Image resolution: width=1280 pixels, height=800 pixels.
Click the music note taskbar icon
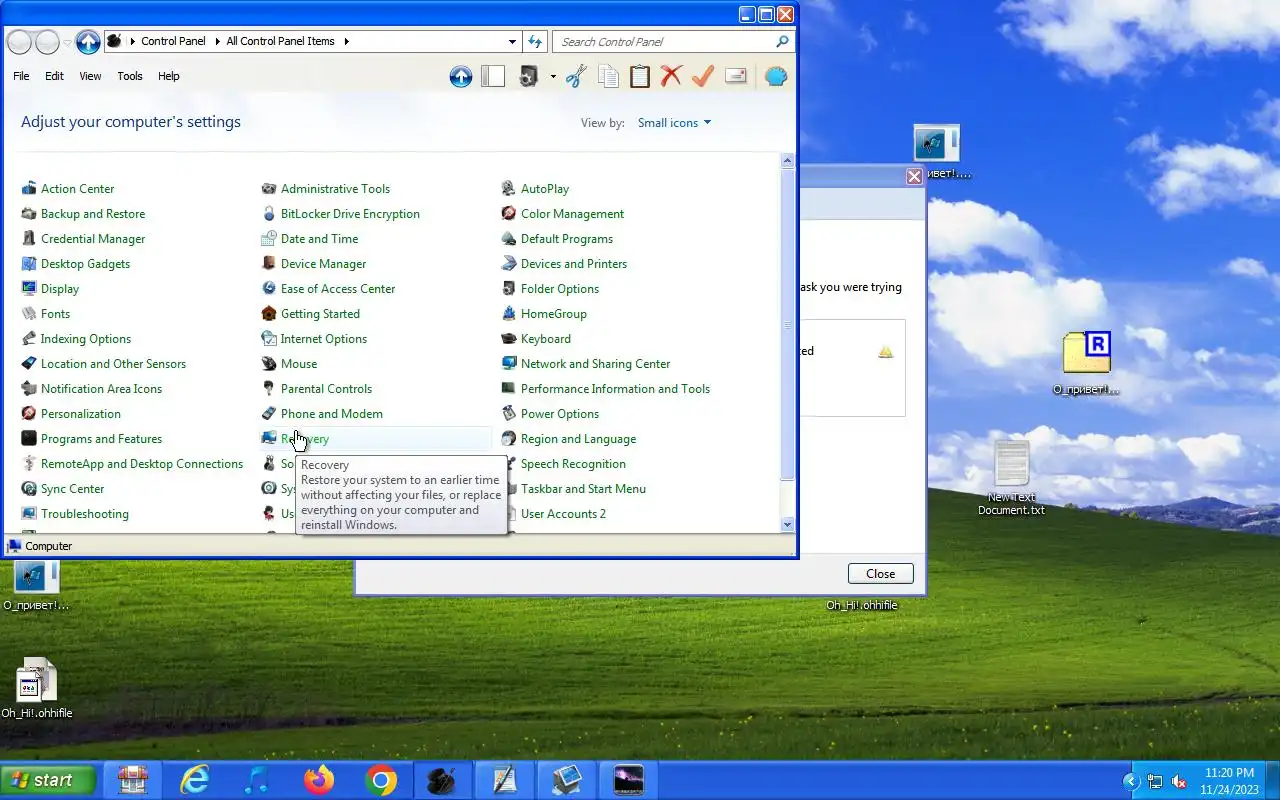[257, 780]
